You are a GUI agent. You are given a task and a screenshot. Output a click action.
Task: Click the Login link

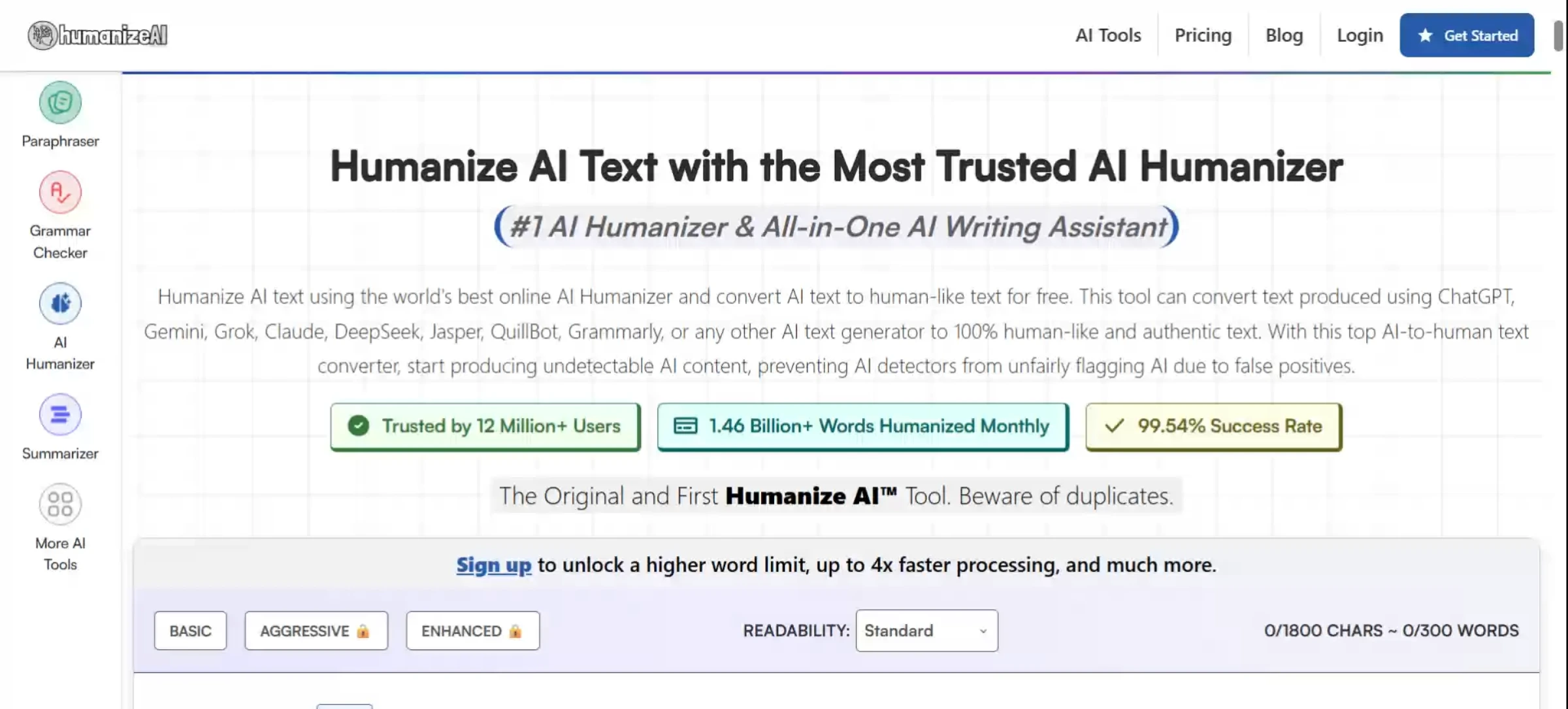pyautogui.click(x=1359, y=35)
